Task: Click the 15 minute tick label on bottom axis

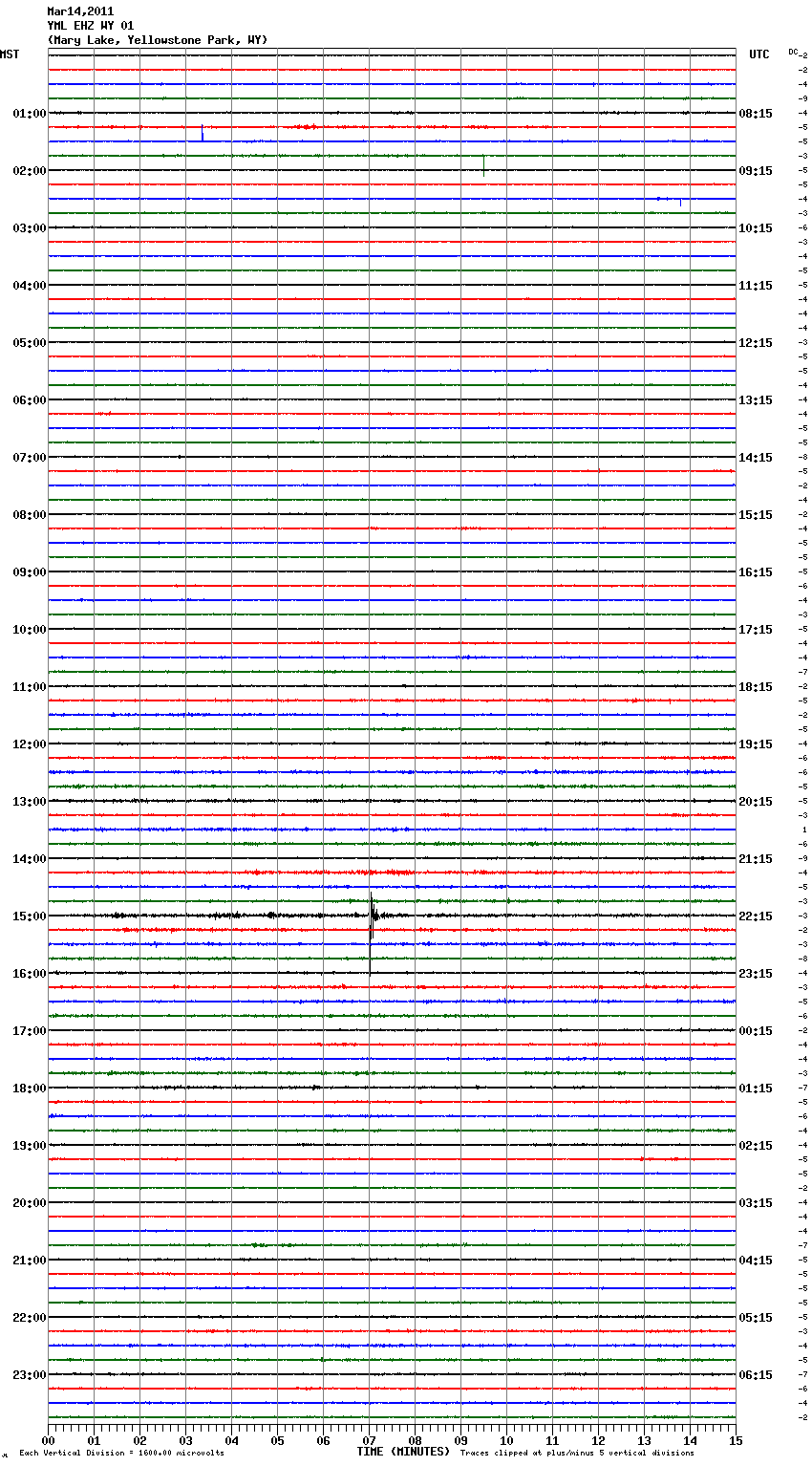Action: pos(735,1440)
